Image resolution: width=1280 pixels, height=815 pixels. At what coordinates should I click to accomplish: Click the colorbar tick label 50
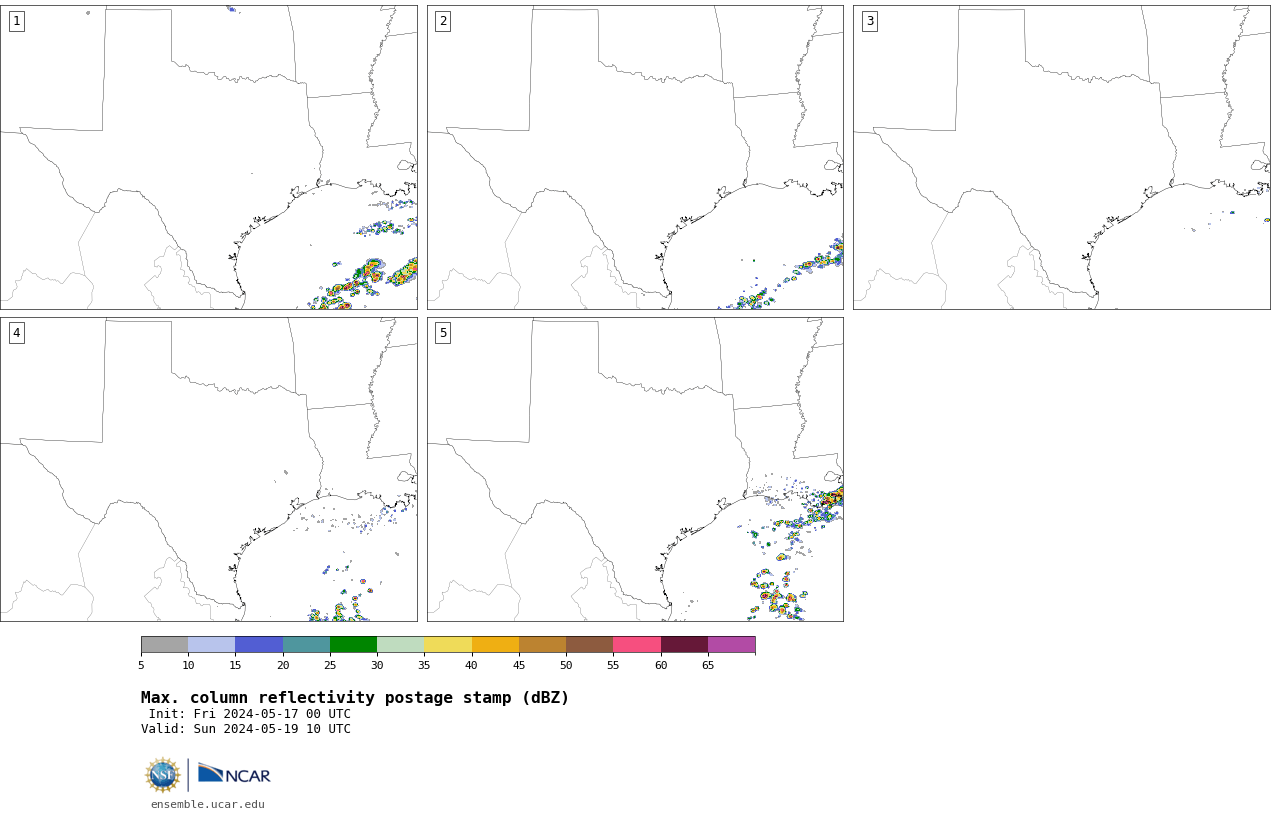coord(566,666)
